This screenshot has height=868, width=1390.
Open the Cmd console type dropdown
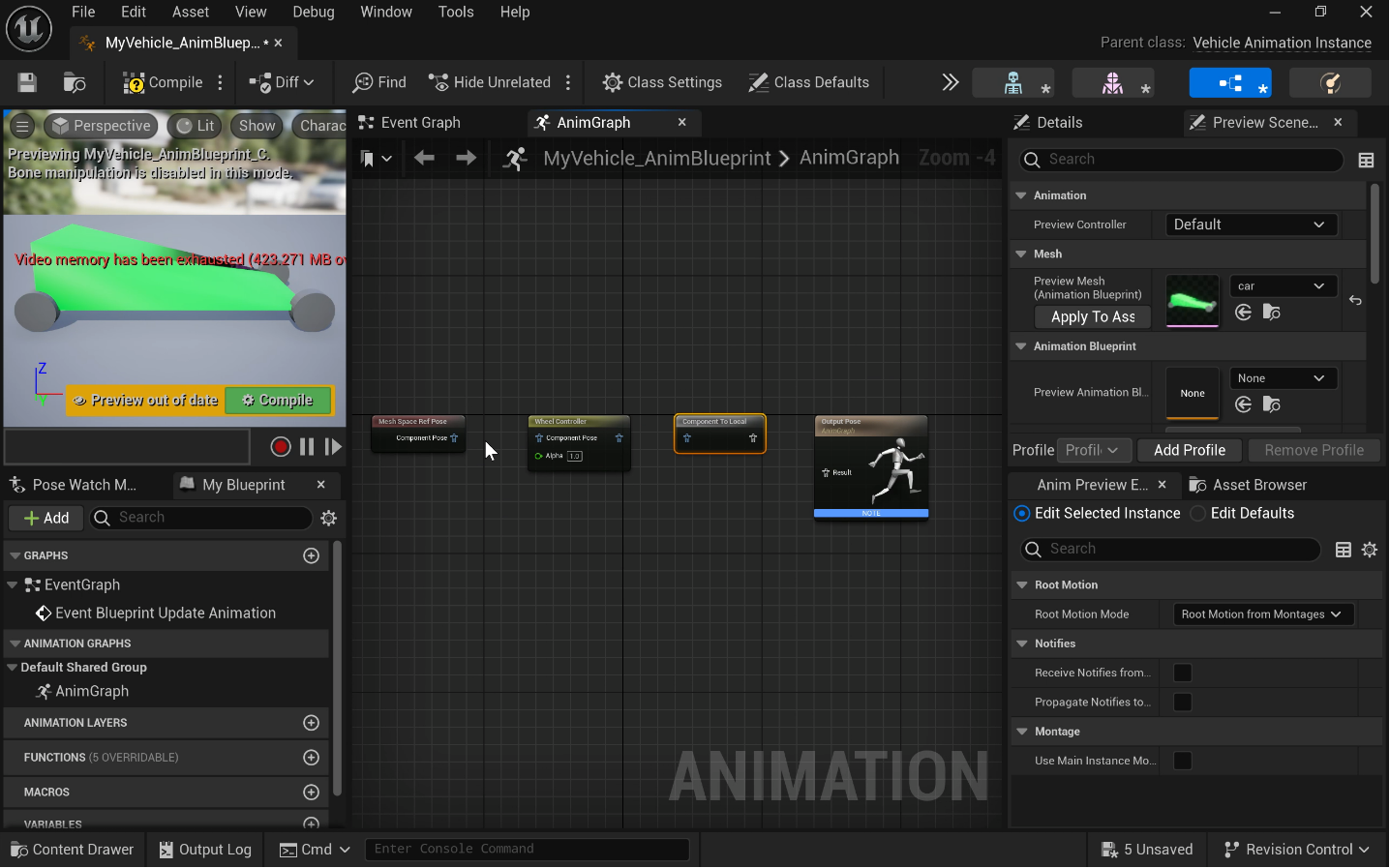(x=315, y=850)
